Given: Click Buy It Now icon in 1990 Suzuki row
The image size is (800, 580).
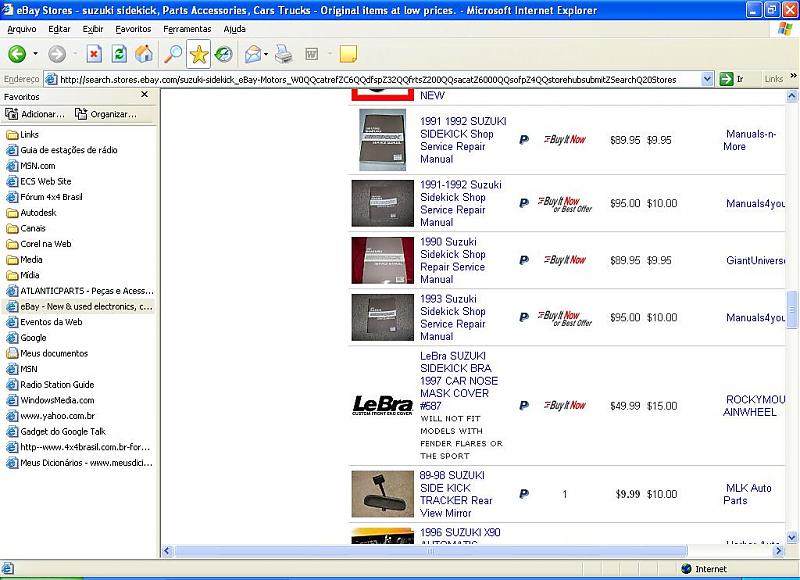Looking at the screenshot, I should click(x=565, y=260).
